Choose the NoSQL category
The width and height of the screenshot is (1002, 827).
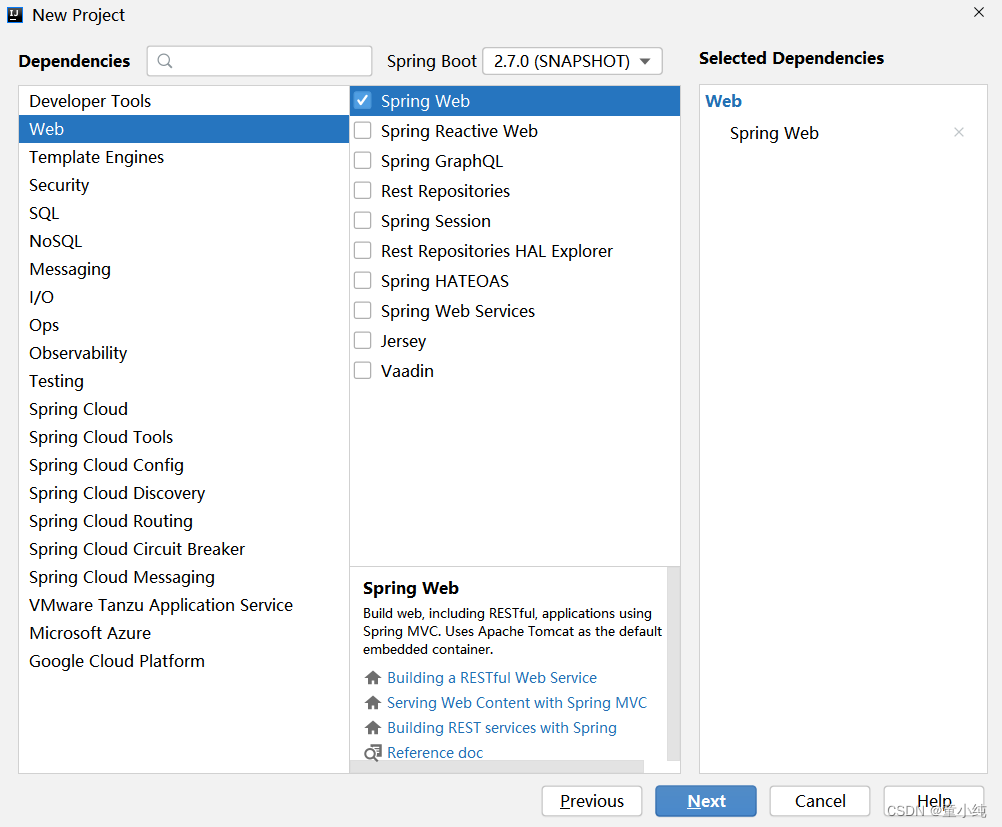184,242
